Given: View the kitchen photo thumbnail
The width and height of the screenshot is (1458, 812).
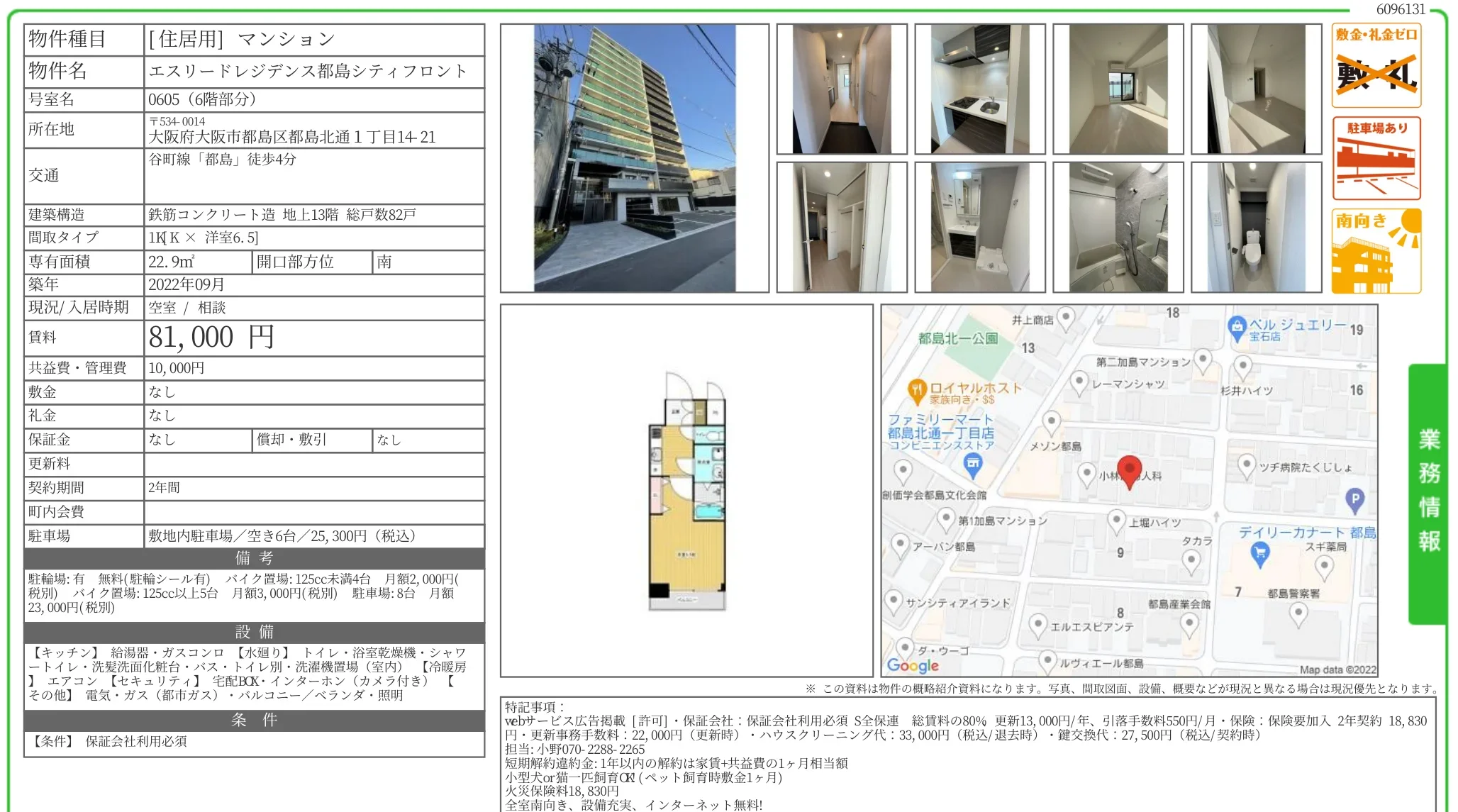Looking at the screenshot, I should pos(979,87).
